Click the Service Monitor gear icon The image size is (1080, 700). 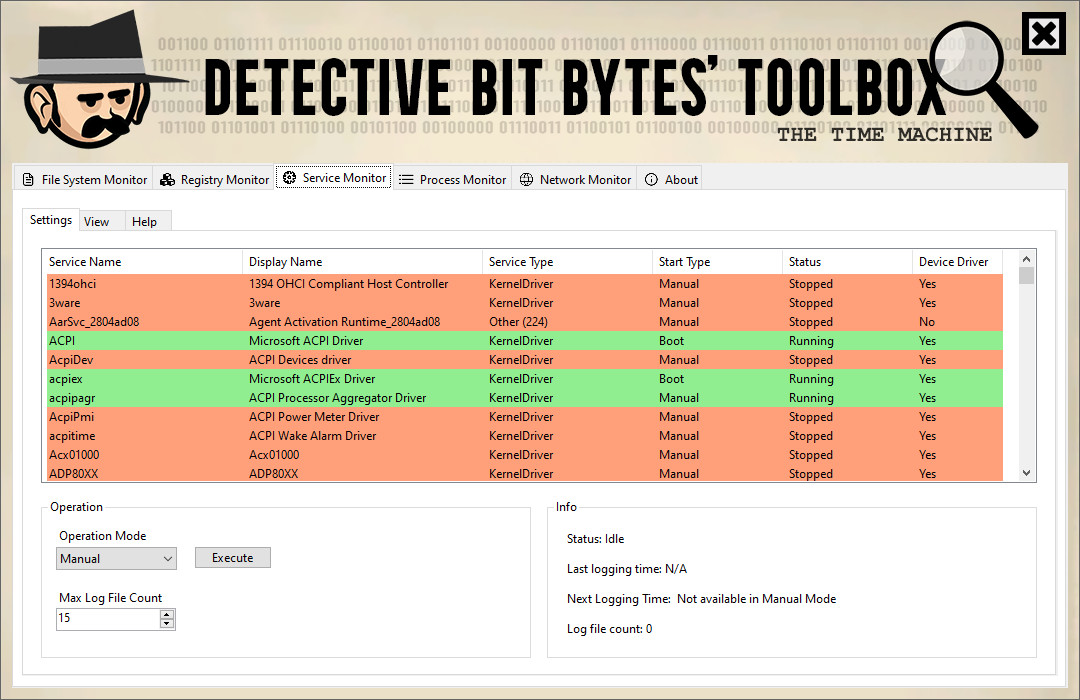click(x=289, y=178)
